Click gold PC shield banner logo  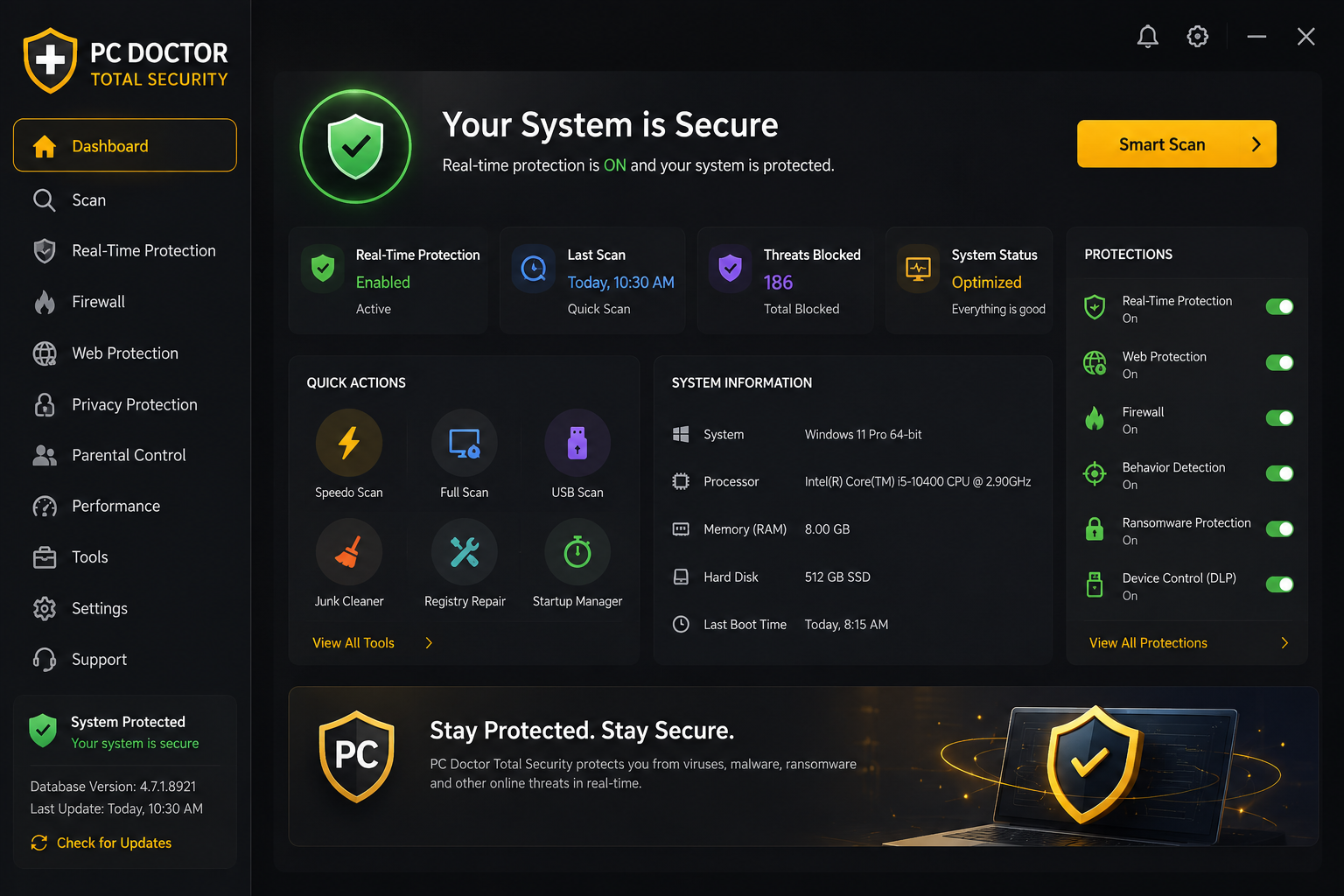click(356, 756)
